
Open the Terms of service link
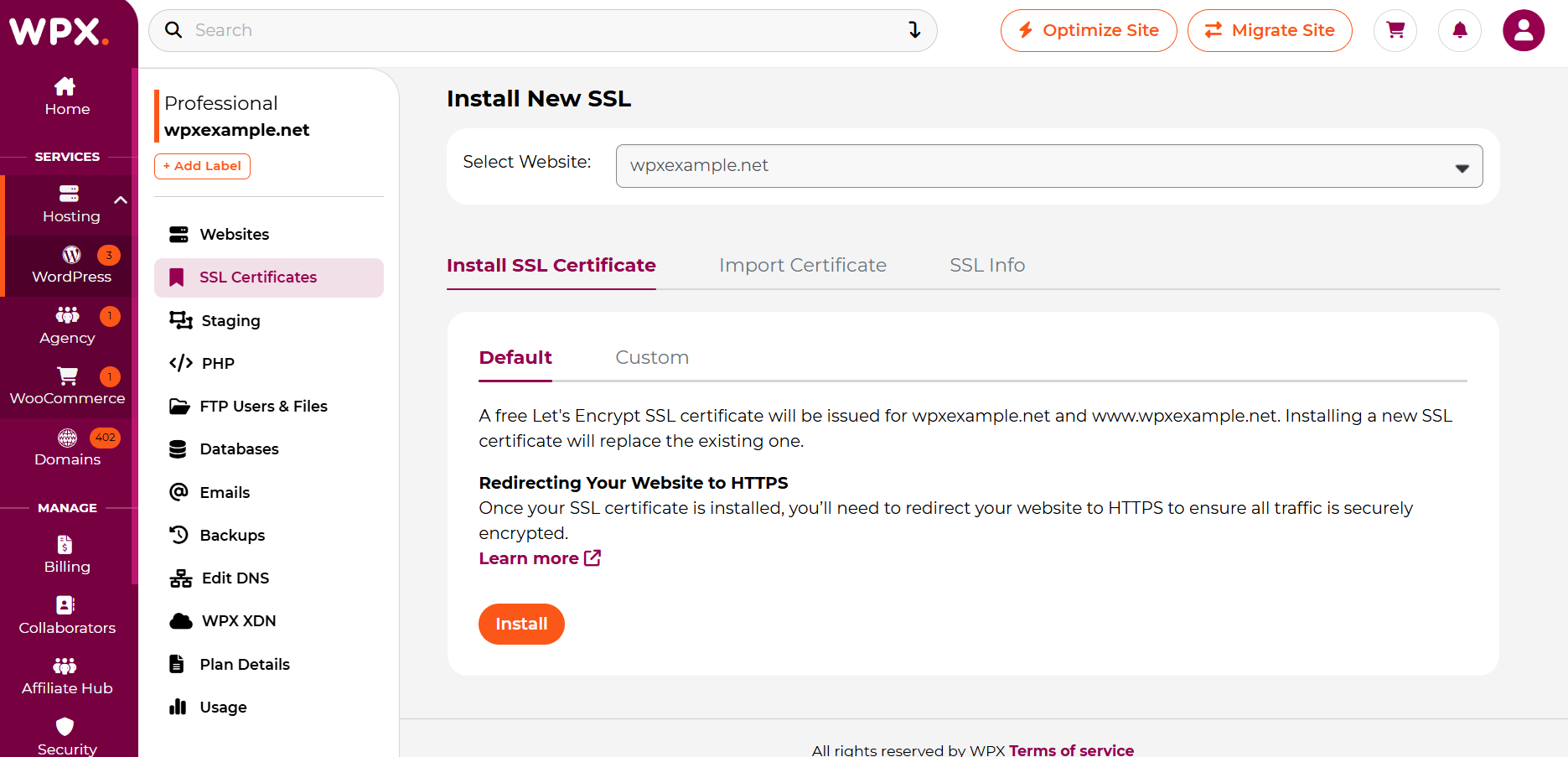[x=1071, y=749]
